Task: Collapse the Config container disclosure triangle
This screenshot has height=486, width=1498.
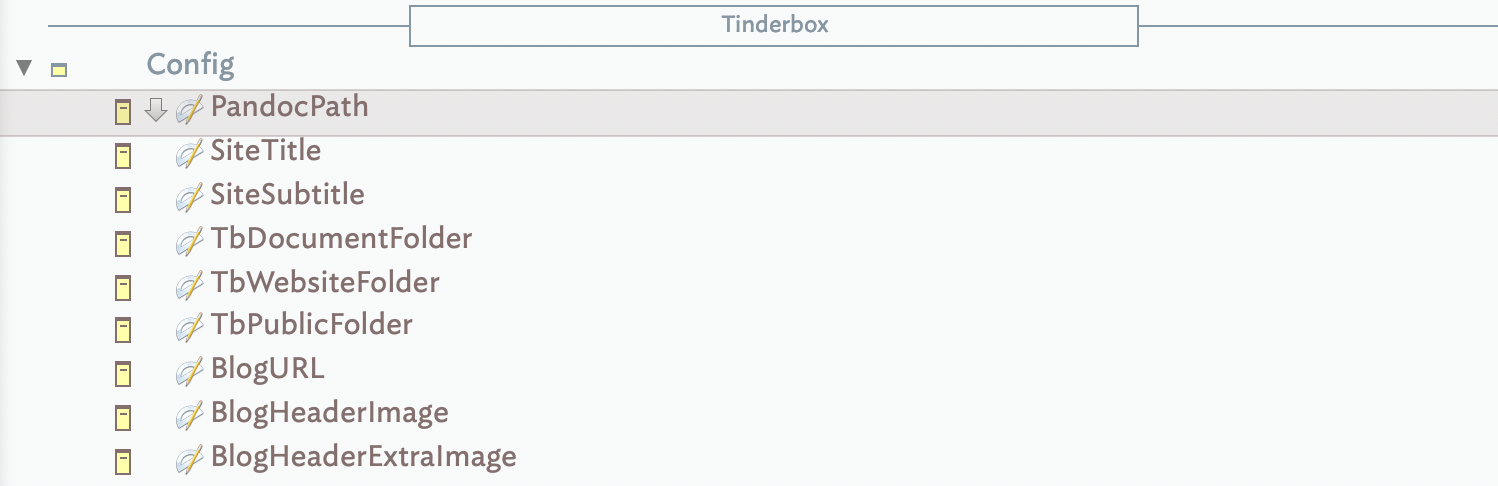Action: point(25,69)
